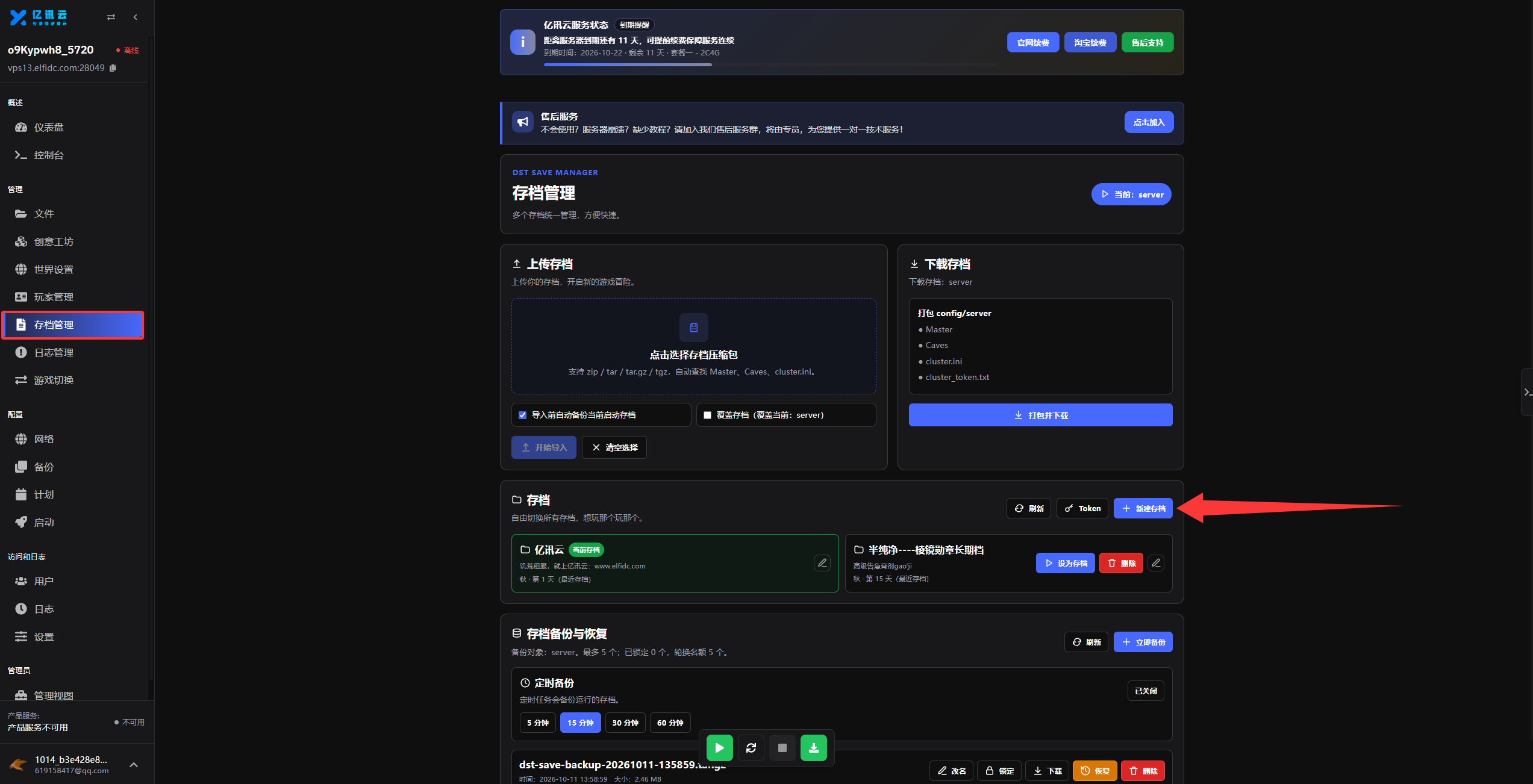Click 设为存档 for 半纯净 save
1533x784 pixels.
(1065, 563)
